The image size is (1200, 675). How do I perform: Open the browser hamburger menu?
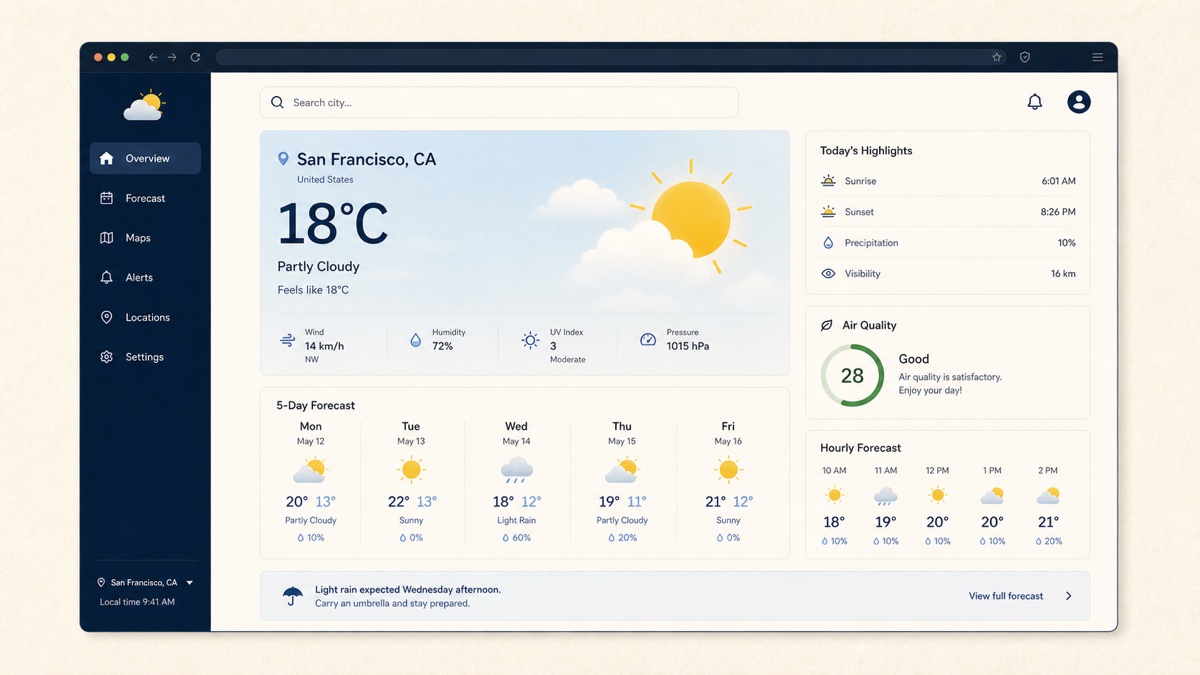(x=1098, y=57)
